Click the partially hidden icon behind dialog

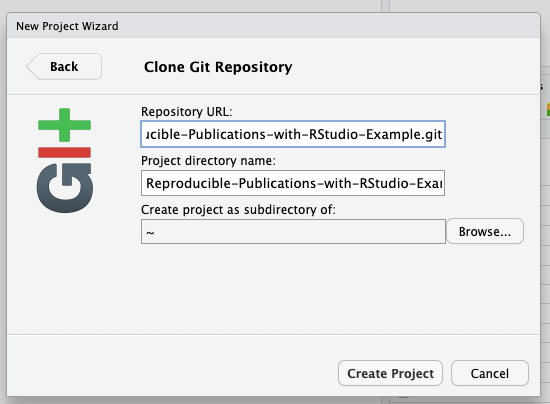548,109
